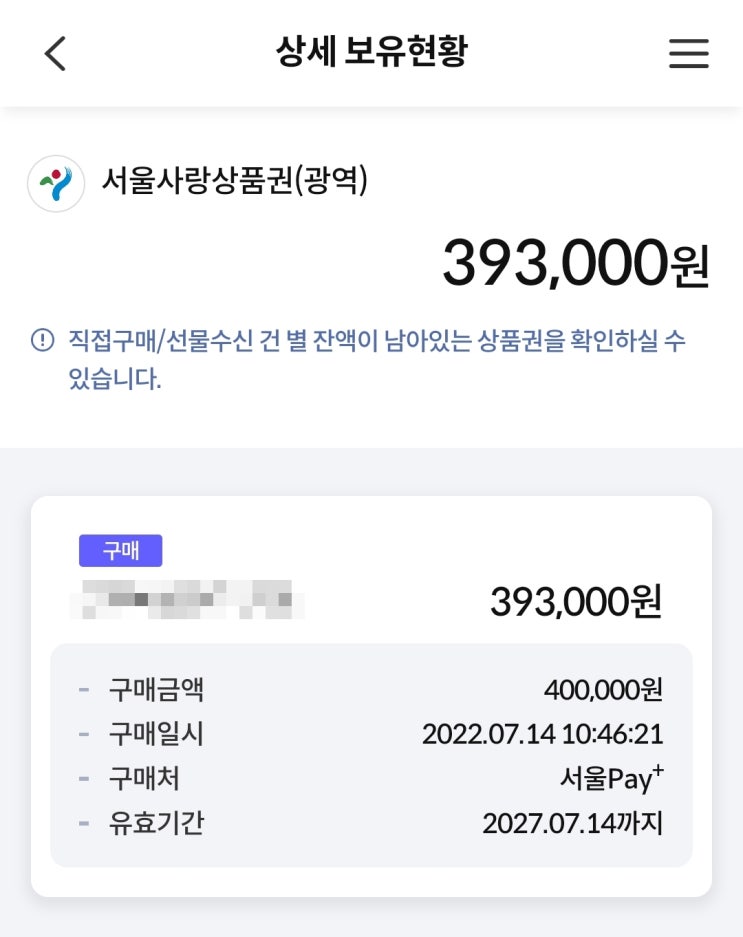Screen dimensions: 743x937
Task: Select the 서울사랑상품권(광역) name text
Action: pyautogui.click(x=235, y=182)
